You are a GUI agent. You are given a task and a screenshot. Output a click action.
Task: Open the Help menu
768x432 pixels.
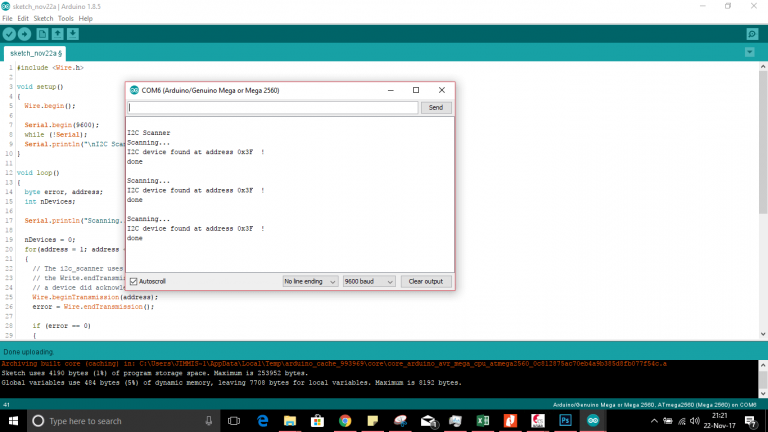86,19
